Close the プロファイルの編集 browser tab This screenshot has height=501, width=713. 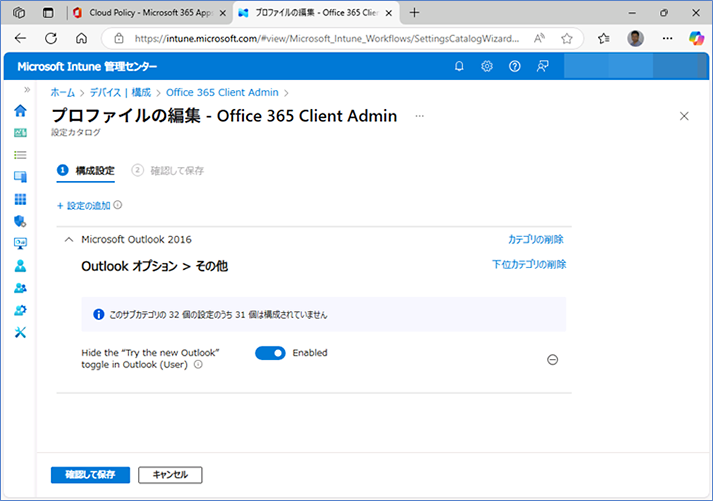pos(389,13)
